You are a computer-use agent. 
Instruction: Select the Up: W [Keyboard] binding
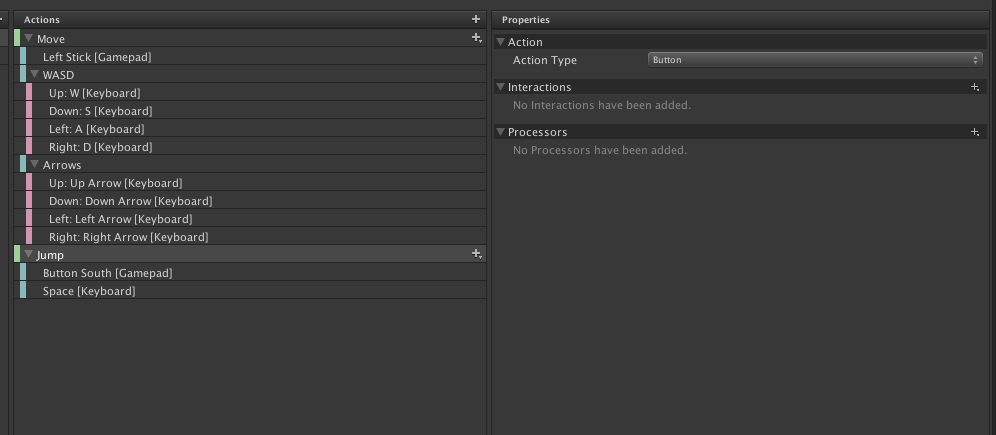[x=94, y=93]
